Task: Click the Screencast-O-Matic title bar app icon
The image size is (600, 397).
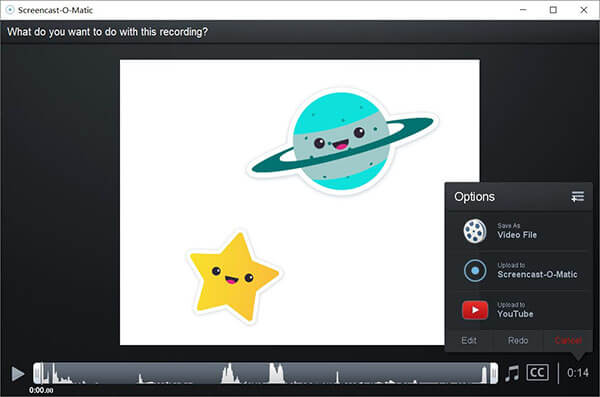Action: pyautogui.click(x=10, y=10)
